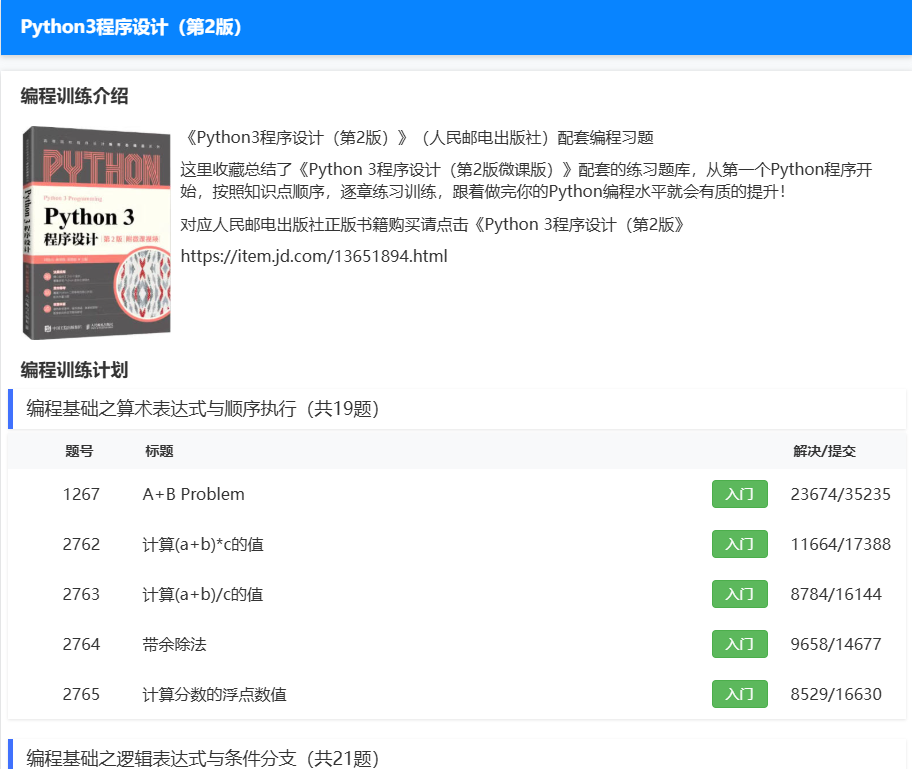Click problem number 2763

81,594
